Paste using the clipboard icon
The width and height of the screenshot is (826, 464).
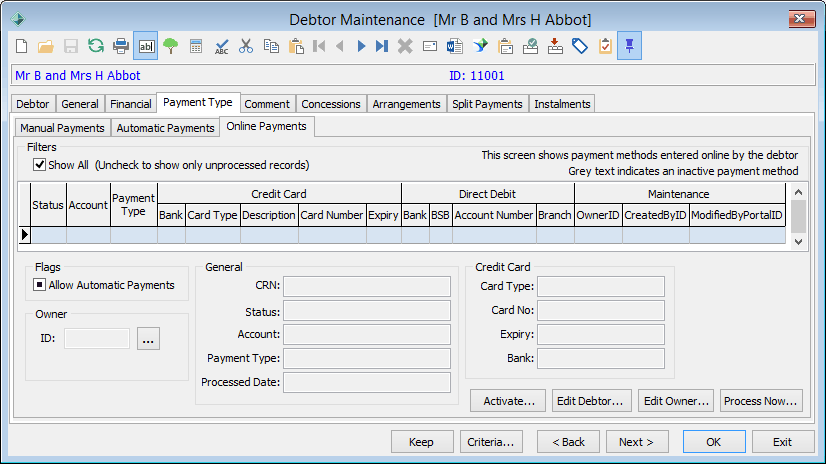point(297,46)
